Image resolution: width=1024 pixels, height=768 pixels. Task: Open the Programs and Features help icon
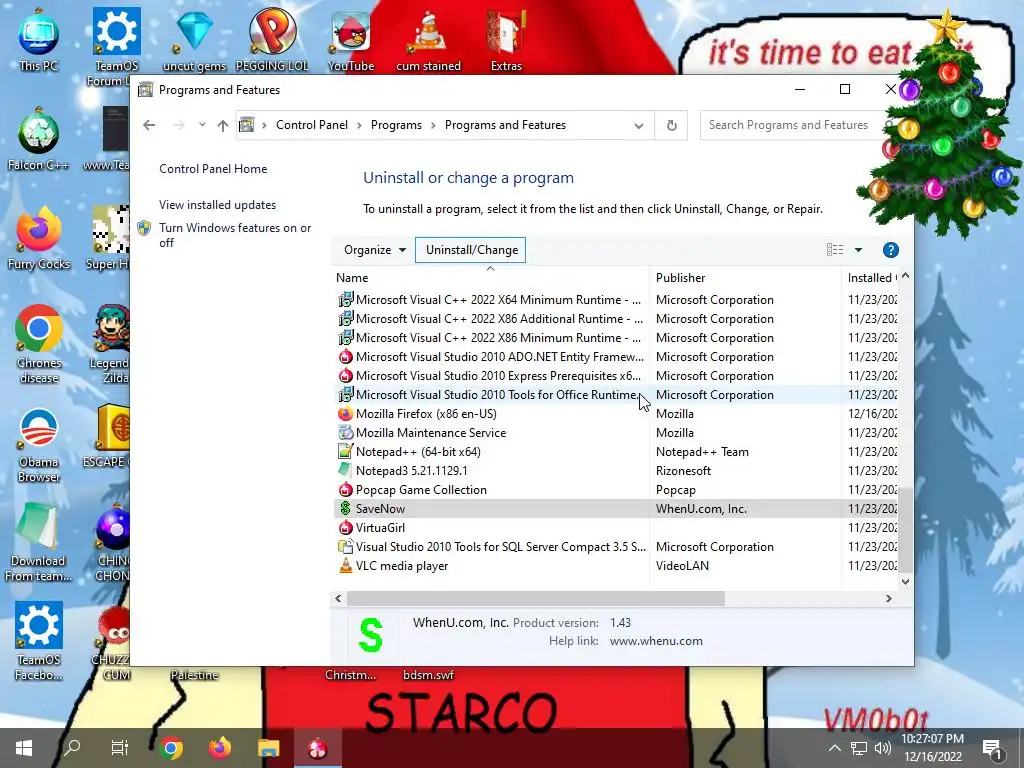(x=890, y=250)
